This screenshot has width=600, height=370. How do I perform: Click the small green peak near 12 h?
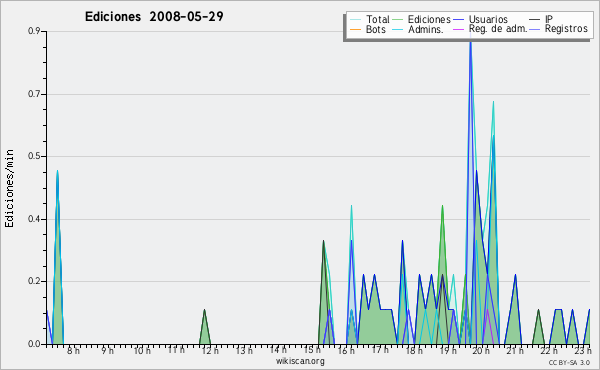(205, 328)
